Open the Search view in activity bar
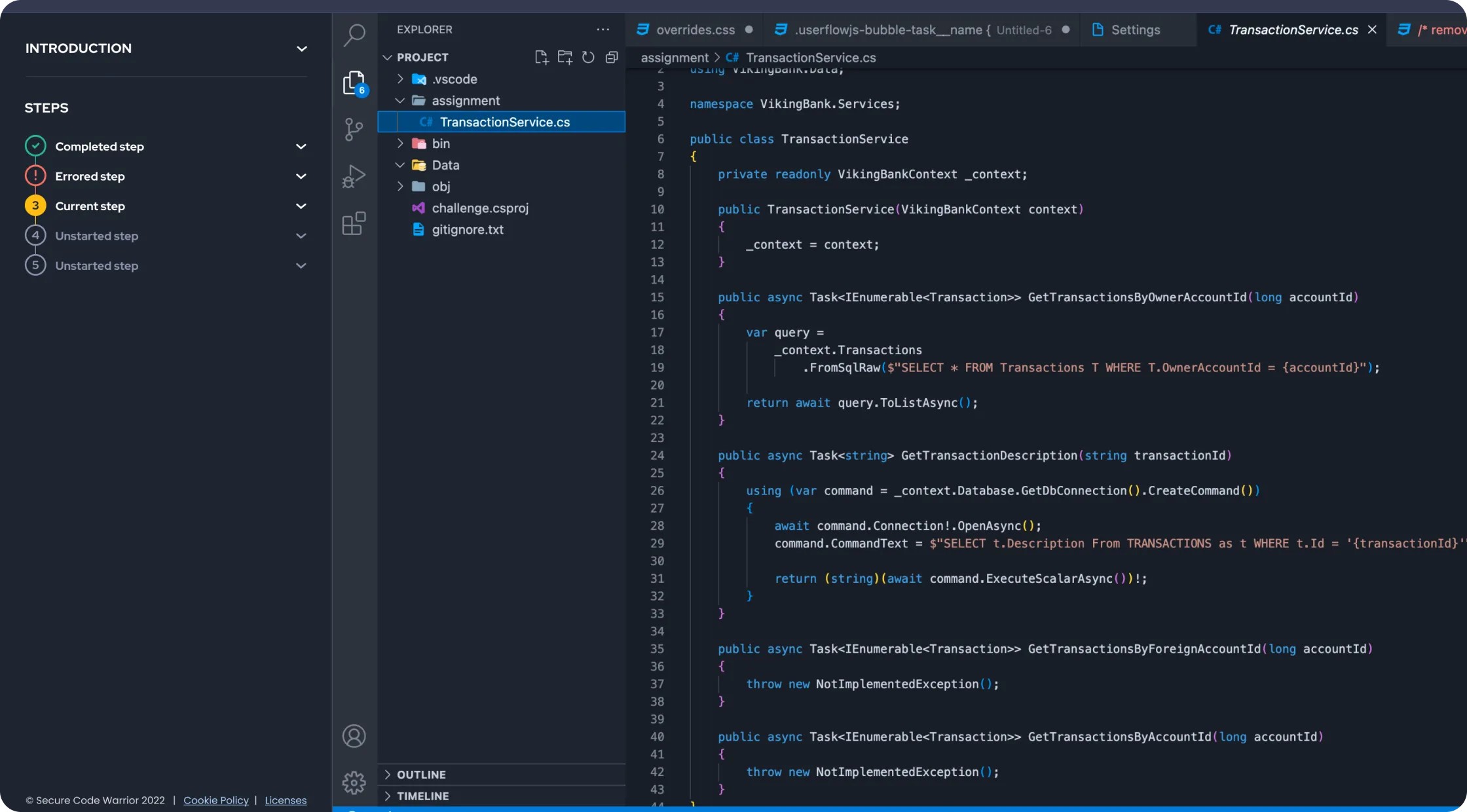The image size is (1467, 812). click(x=354, y=35)
